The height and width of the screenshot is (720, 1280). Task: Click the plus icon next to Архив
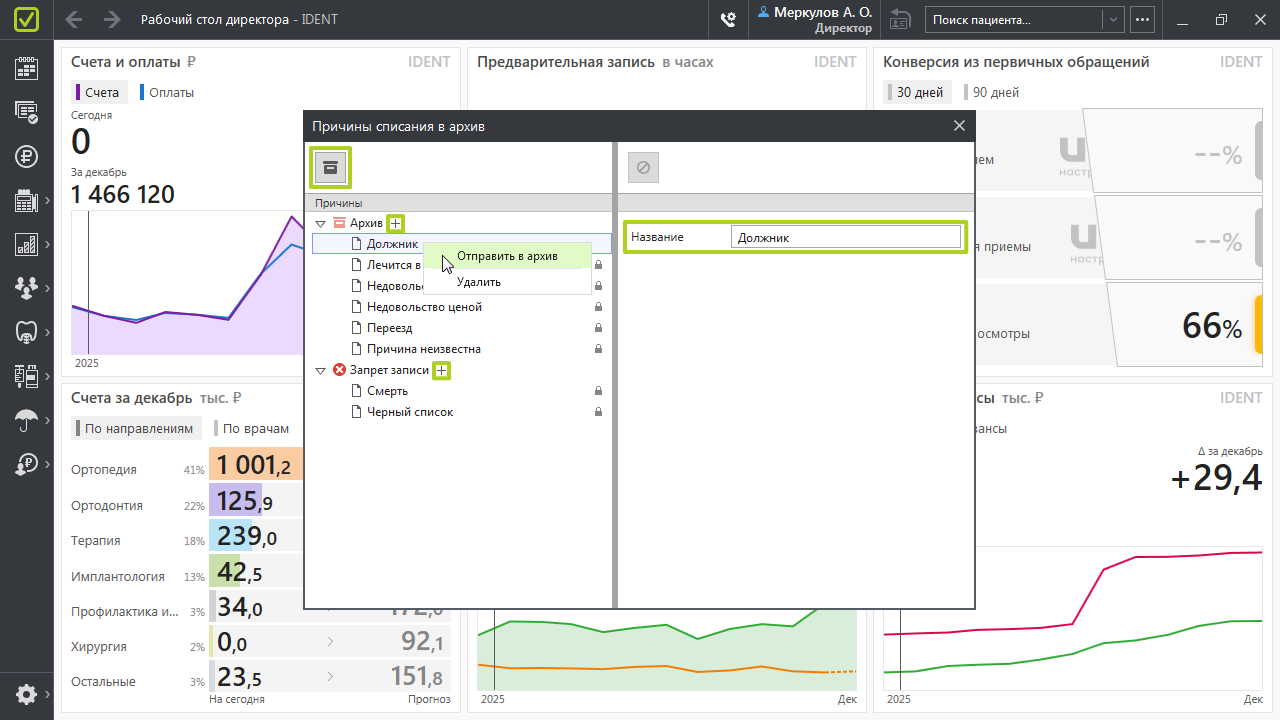click(x=396, y=223)
